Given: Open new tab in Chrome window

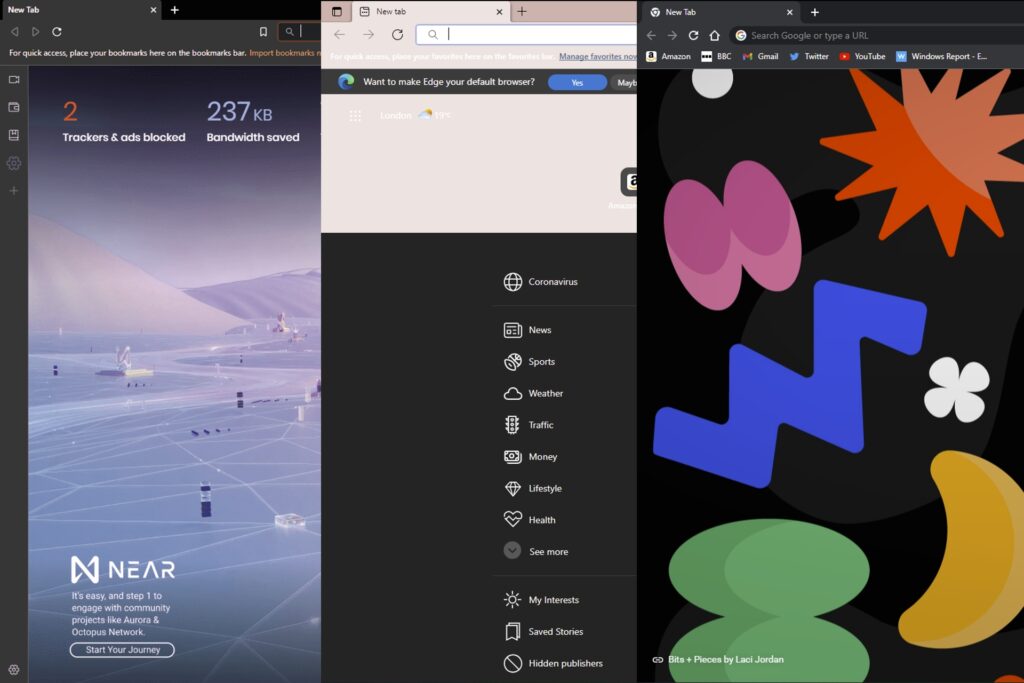Looking at the screenshot, I should [815, 12].
